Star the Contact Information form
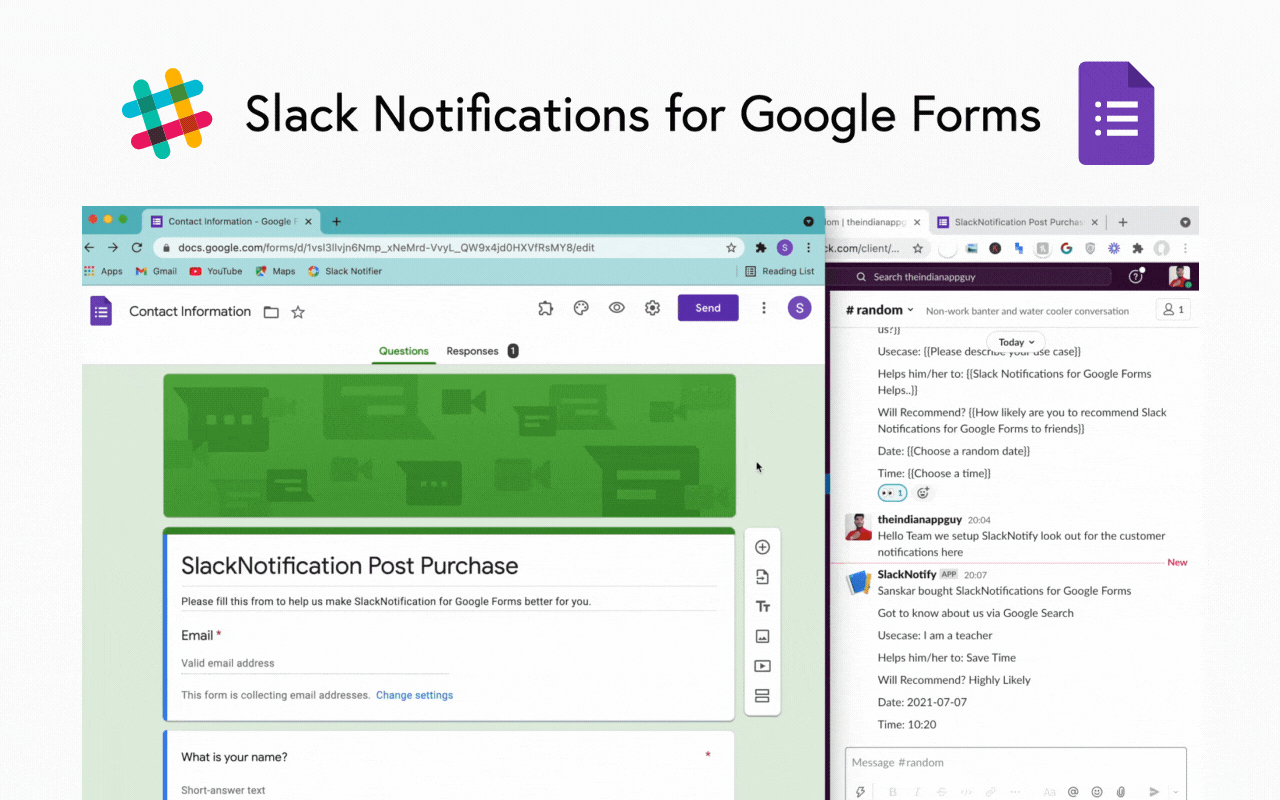Image resolution: width=1280 pixels, height=800 pixels. pos(298,312)
